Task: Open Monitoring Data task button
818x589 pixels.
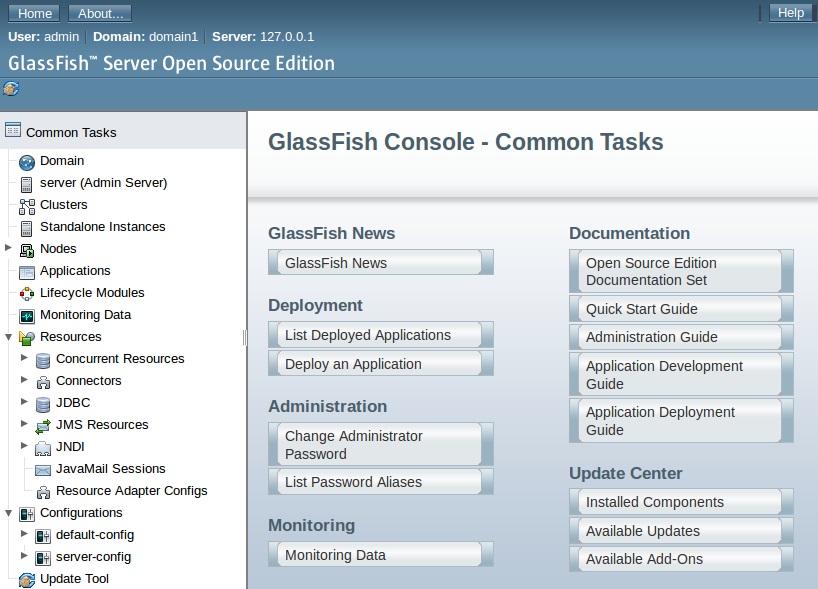Action: 381,555
